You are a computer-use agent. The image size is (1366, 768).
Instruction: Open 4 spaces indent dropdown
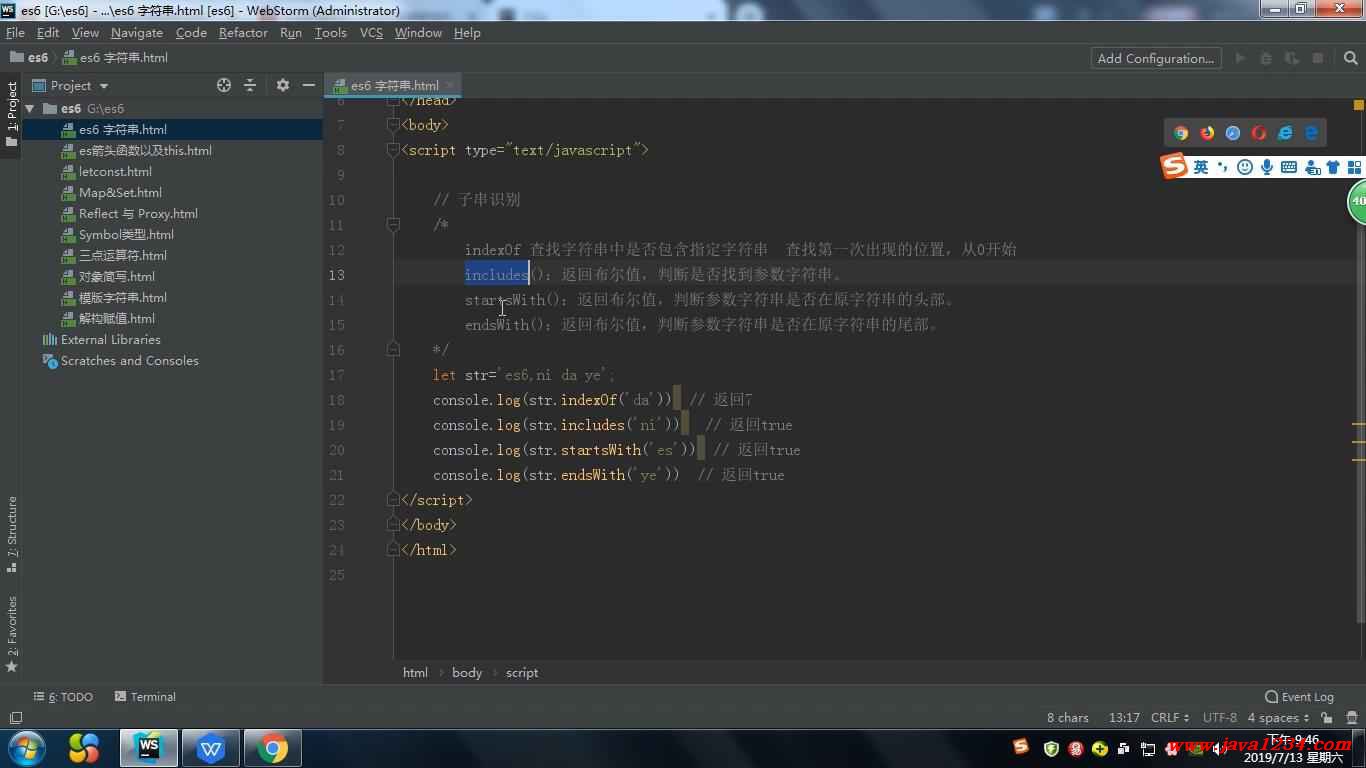click(x=1278, y=718)
